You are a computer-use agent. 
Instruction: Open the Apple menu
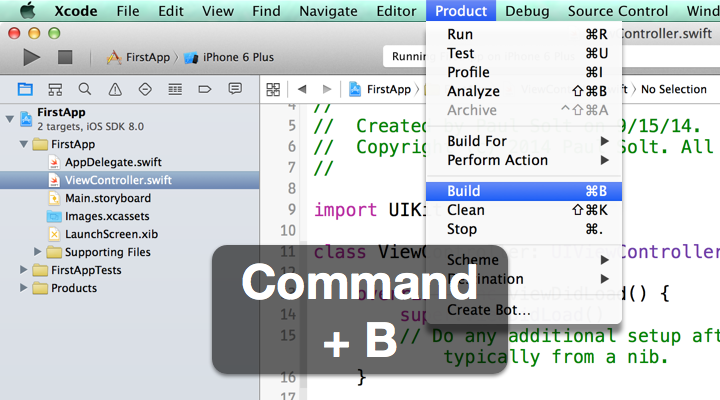(x=27, y=10)
